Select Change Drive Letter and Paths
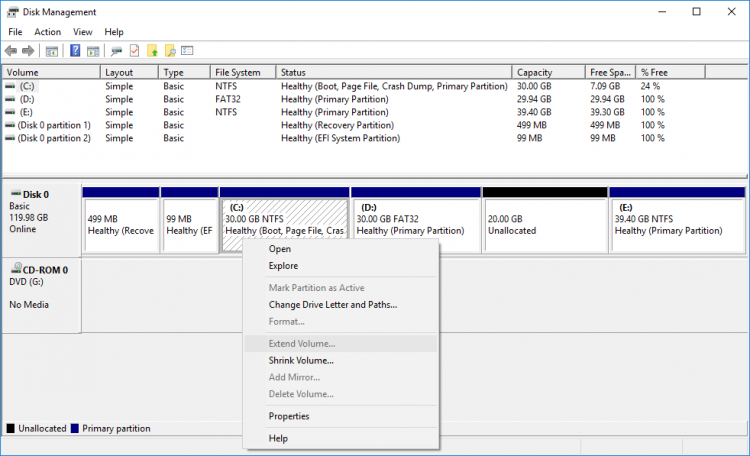Image resolution: width=750 pixels, height=456 pixels. (x=341, y=305)
